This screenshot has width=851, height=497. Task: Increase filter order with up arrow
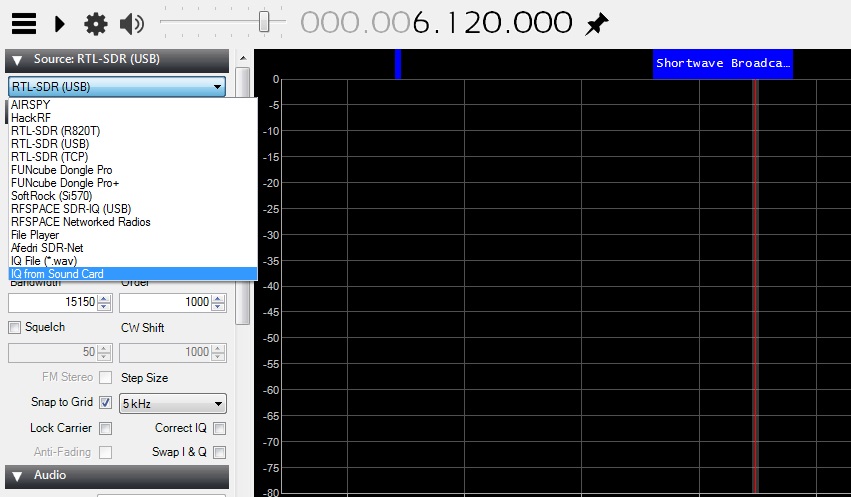tap(218, 298)
